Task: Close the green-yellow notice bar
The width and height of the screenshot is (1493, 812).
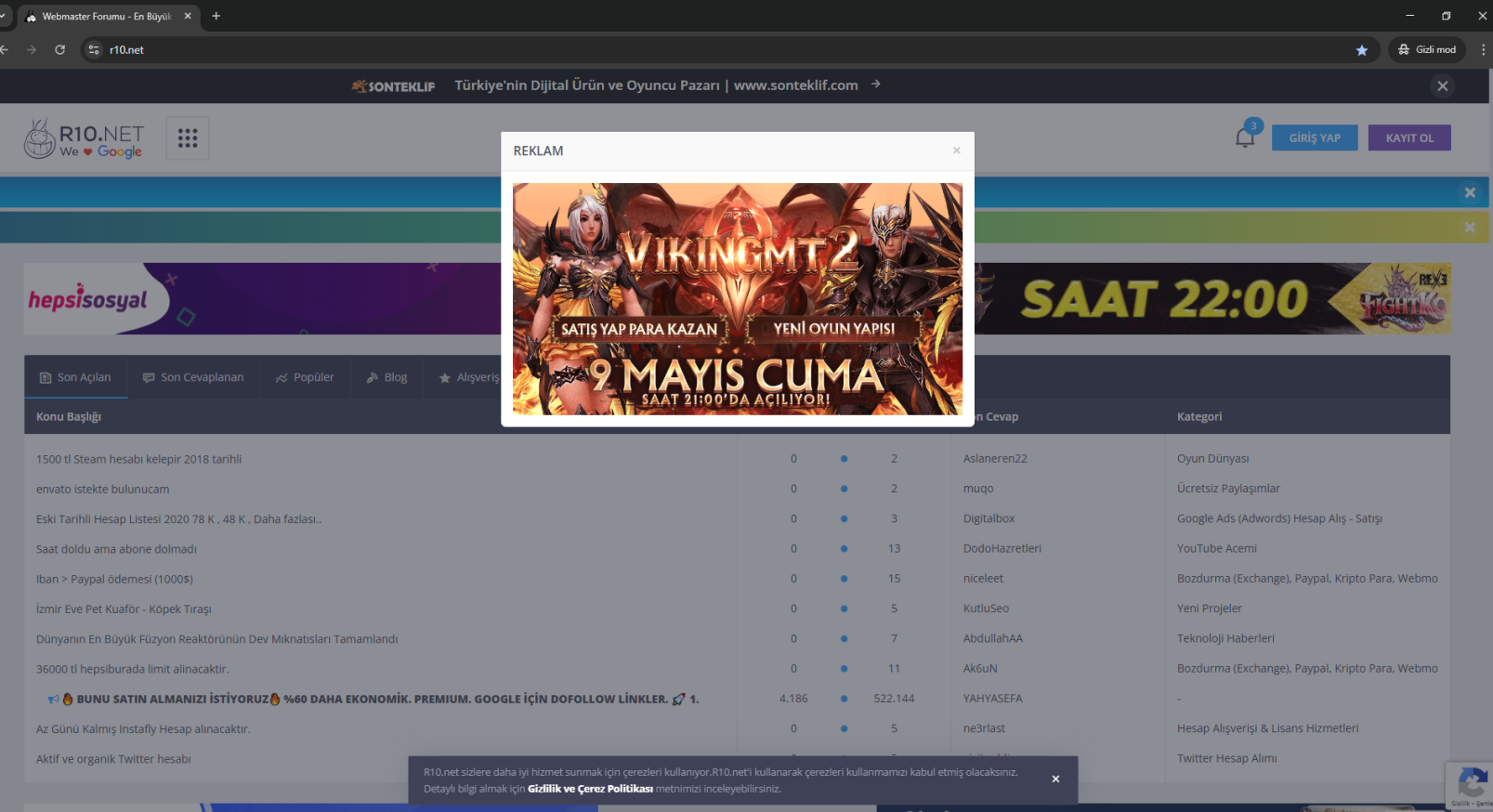Action: pos(1470,227)
